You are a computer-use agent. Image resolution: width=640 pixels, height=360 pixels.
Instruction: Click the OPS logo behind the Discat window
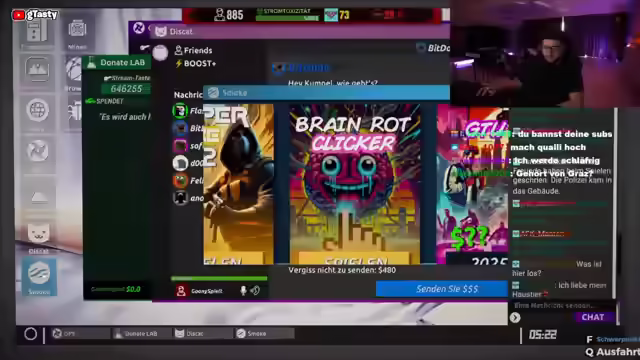[x=139, y=28]
